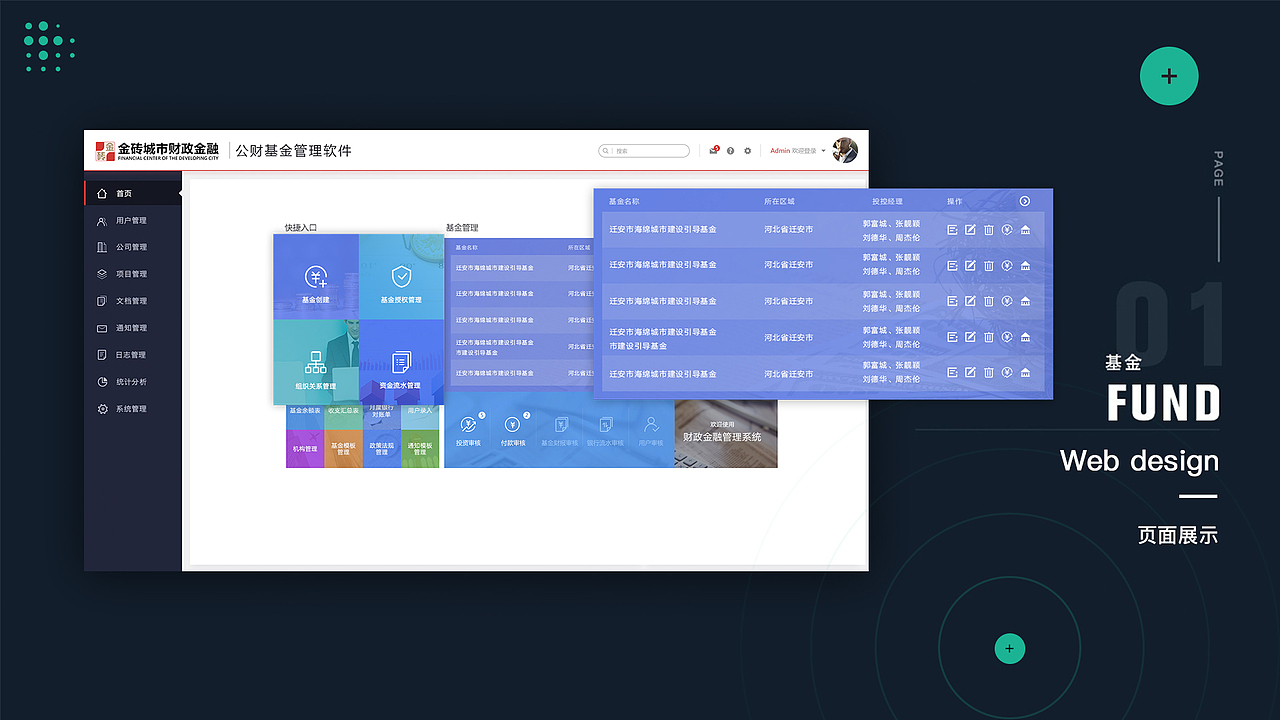1280x720 pixels.
Task: Delete the first fund row via trash icon
Action: point(988,229)
